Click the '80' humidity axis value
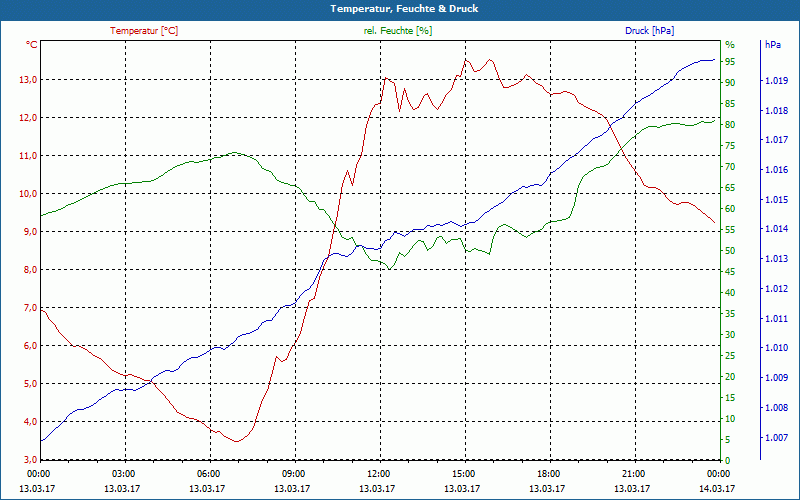 (x=730, y=124)
